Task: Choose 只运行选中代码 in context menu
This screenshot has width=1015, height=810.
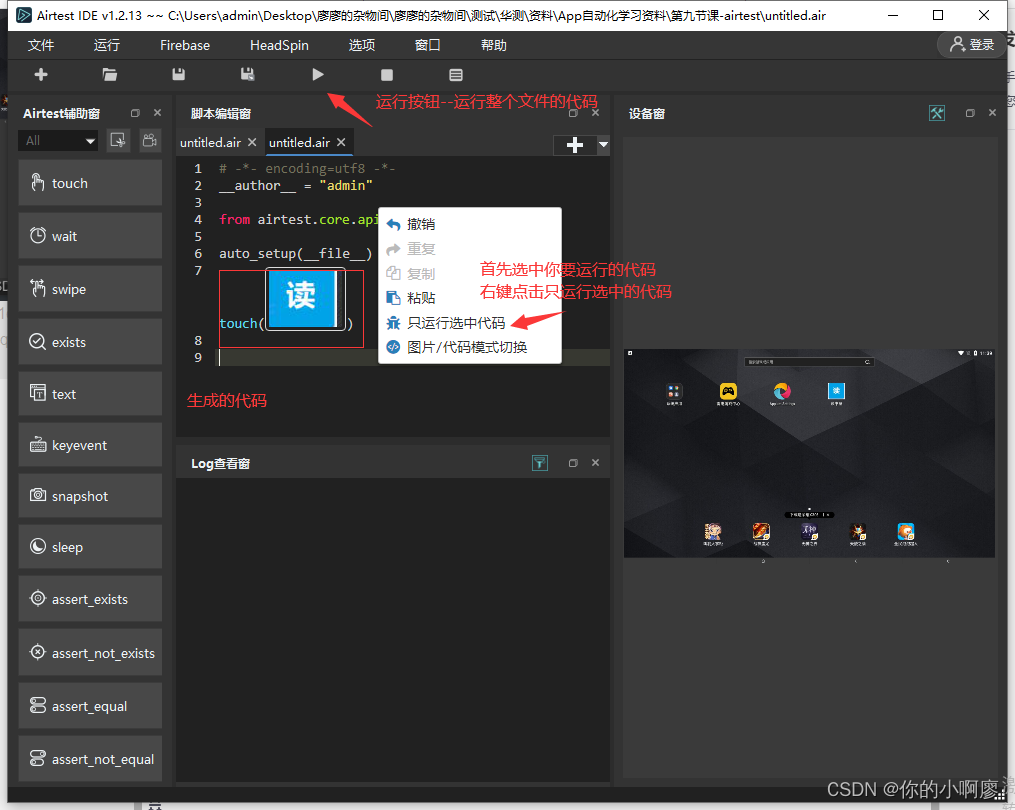Action: [x=470, y=322]
